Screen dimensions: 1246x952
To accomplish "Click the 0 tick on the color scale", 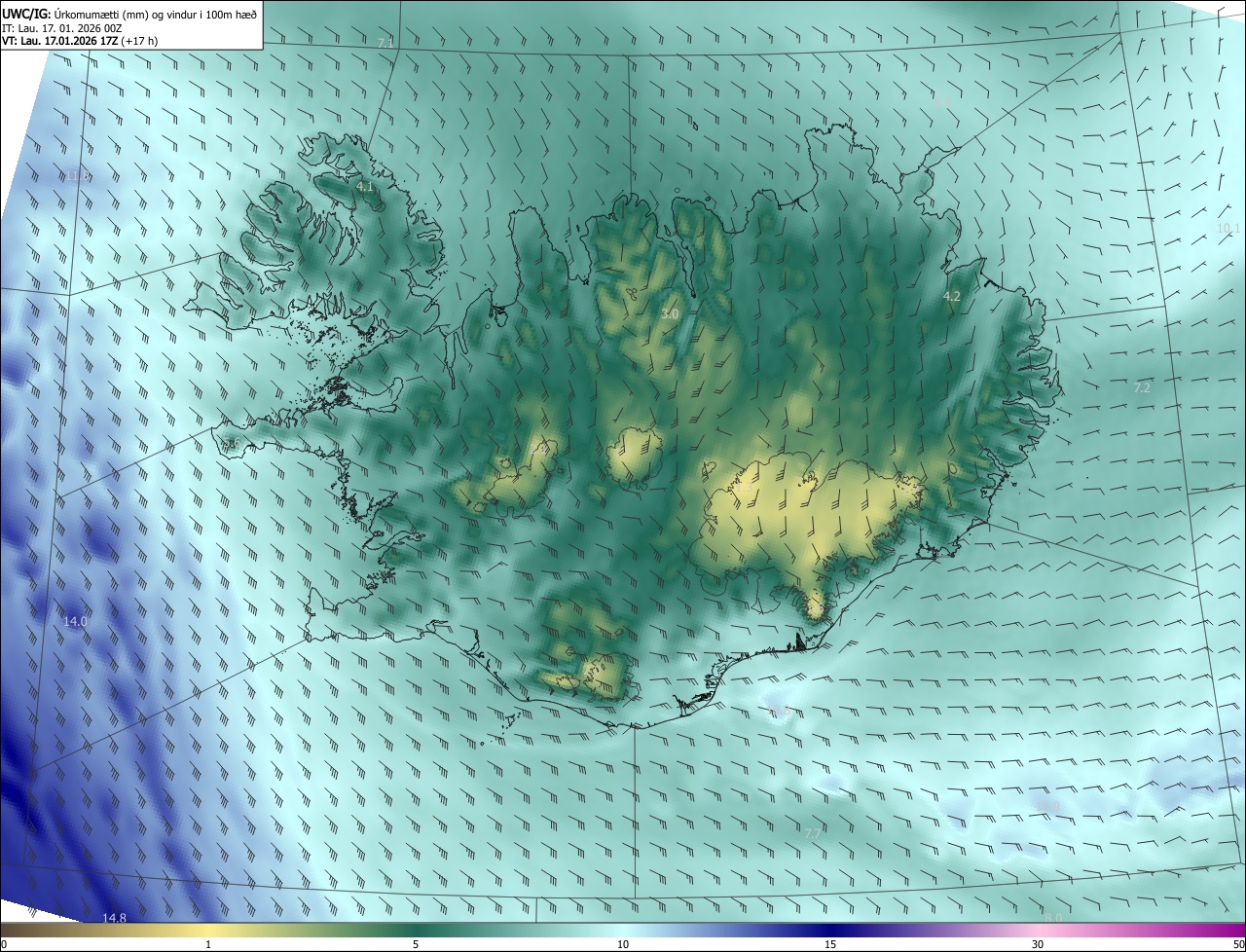I will tap(4, 944).
